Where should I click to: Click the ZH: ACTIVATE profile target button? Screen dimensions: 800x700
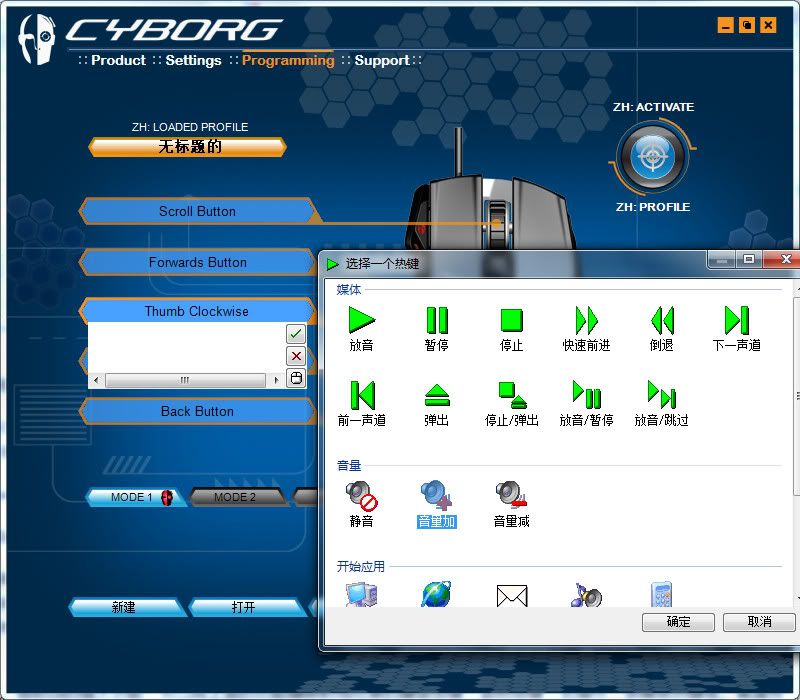point(652,157)
